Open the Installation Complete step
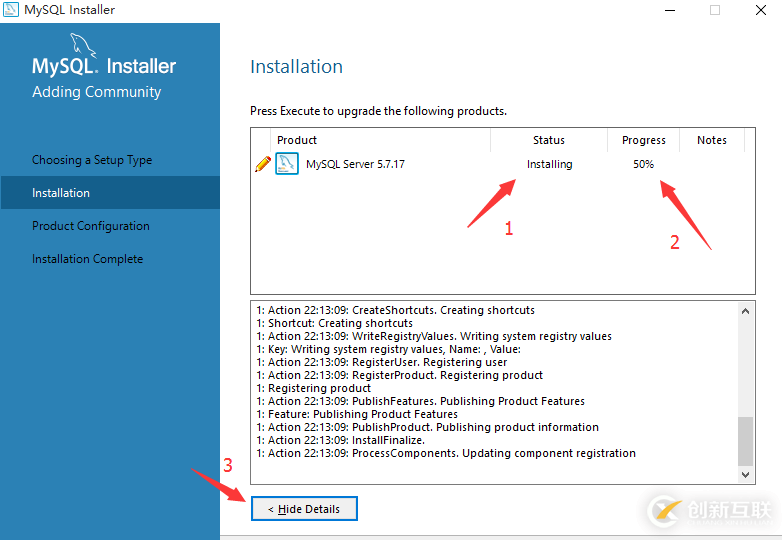 [x=87, y=259]
